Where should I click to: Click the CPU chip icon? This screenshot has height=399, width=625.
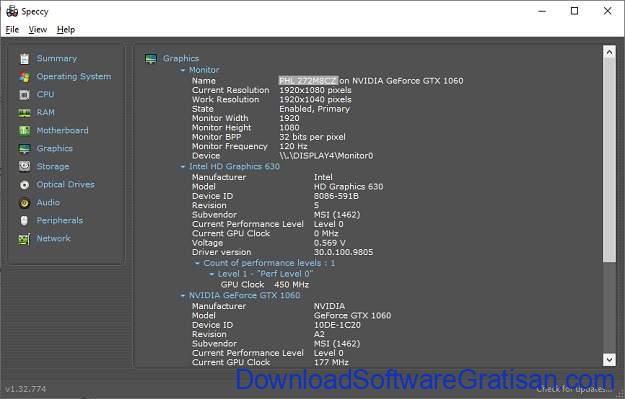[x=24, y=95]
